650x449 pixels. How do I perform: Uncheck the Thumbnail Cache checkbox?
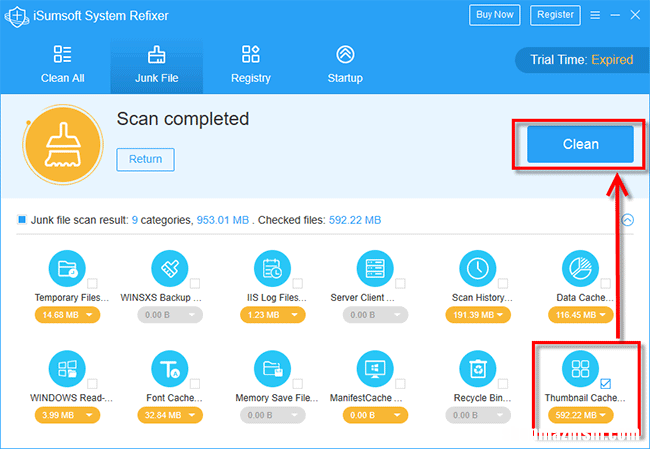click(x=606, y=384)
